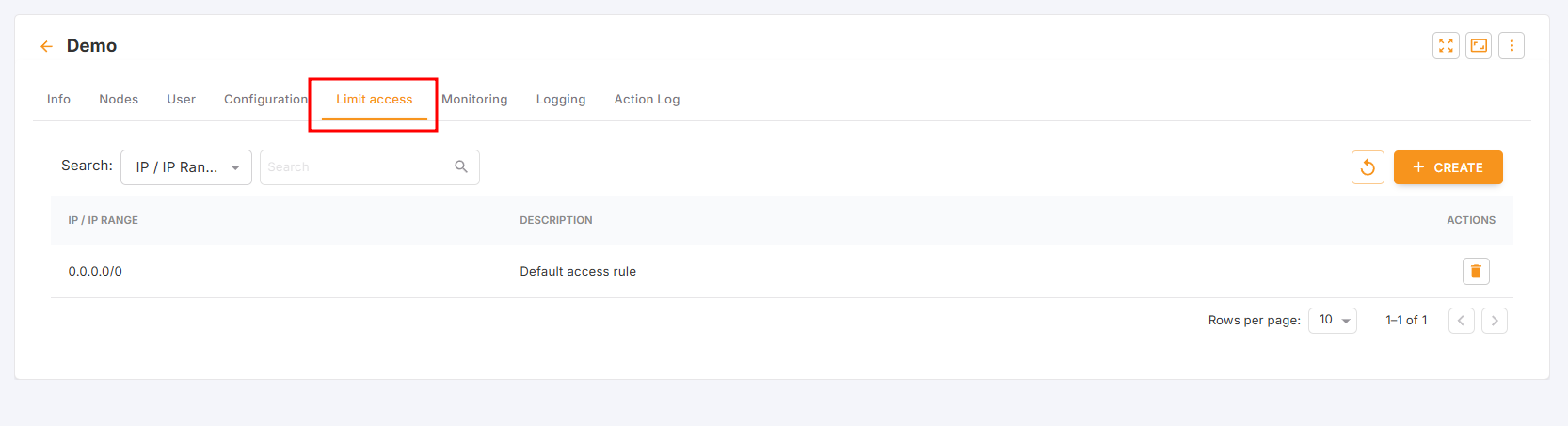The width and height of the screenshot is (1568, 426).
Task: Open the Logging tab
Action: coord(561,99)
